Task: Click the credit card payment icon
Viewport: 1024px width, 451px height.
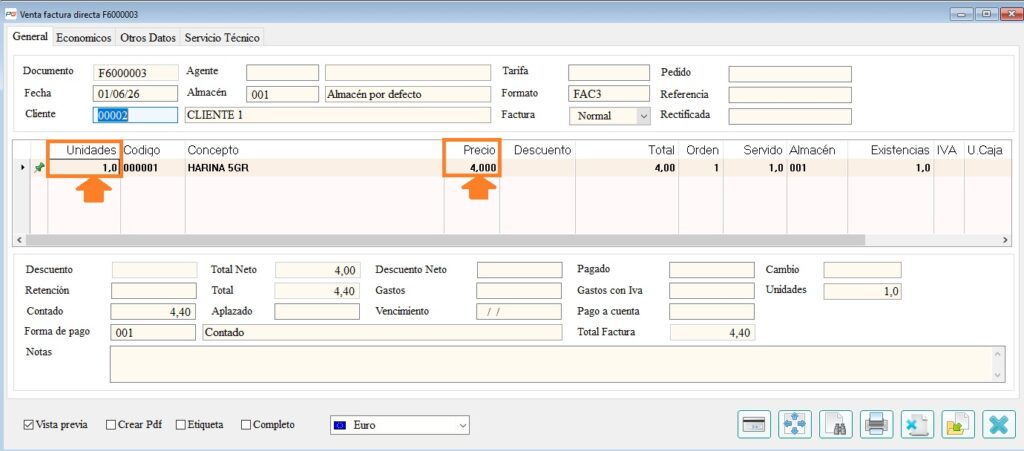Action: coord(754,424)
